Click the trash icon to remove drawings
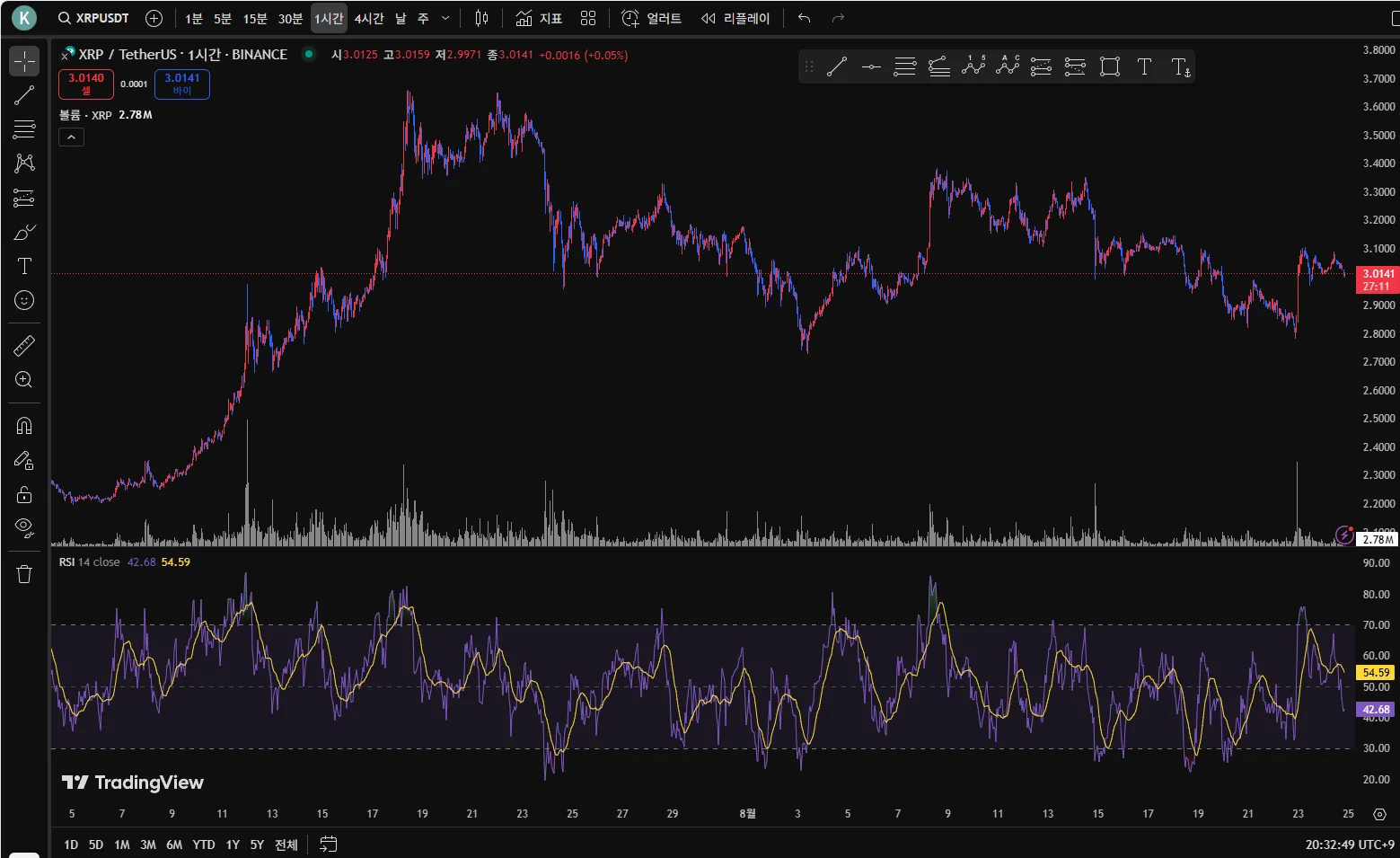Image resolution: width=1400 pixels, height=858 pixels. click(x=24, y=574)
